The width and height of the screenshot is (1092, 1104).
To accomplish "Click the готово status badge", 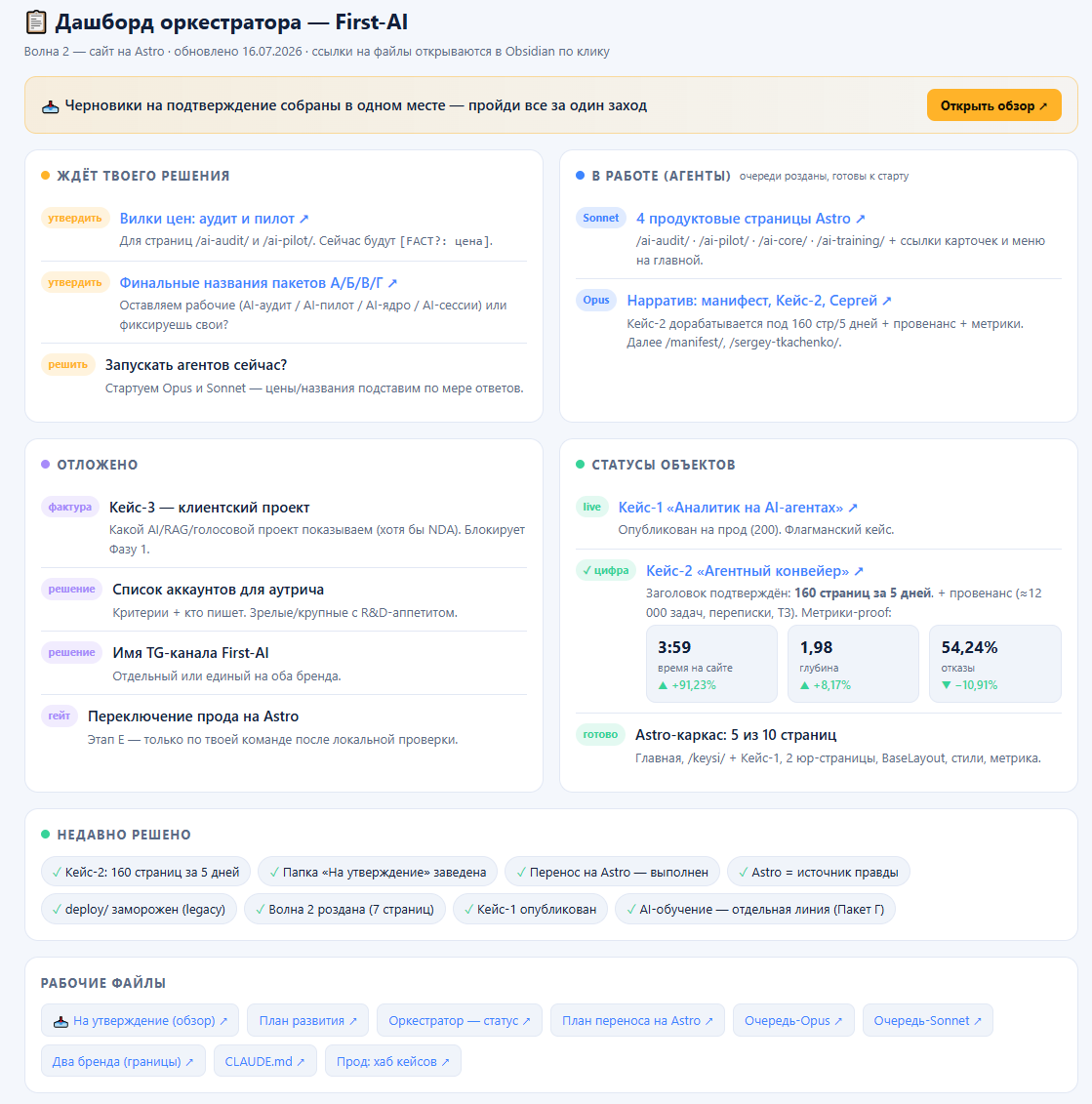I will [600, 734].
